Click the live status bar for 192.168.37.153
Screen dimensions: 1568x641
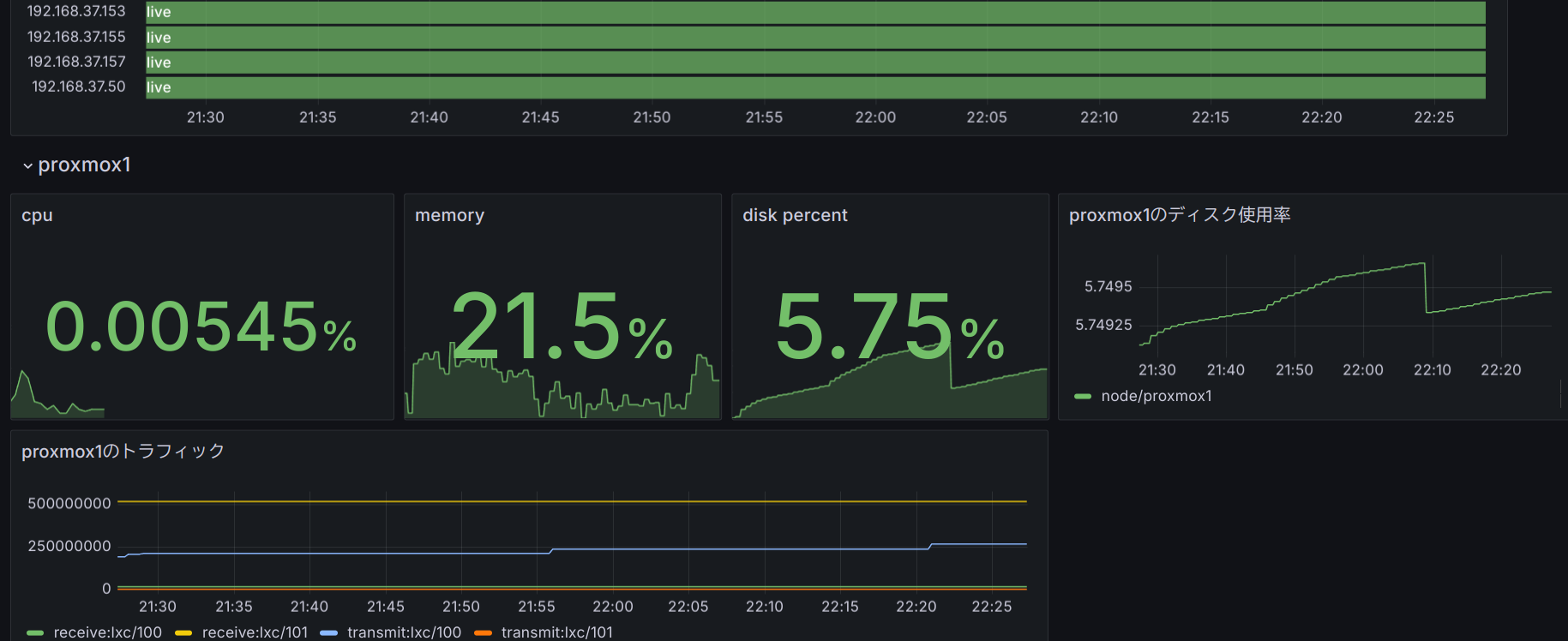[815, 12]
